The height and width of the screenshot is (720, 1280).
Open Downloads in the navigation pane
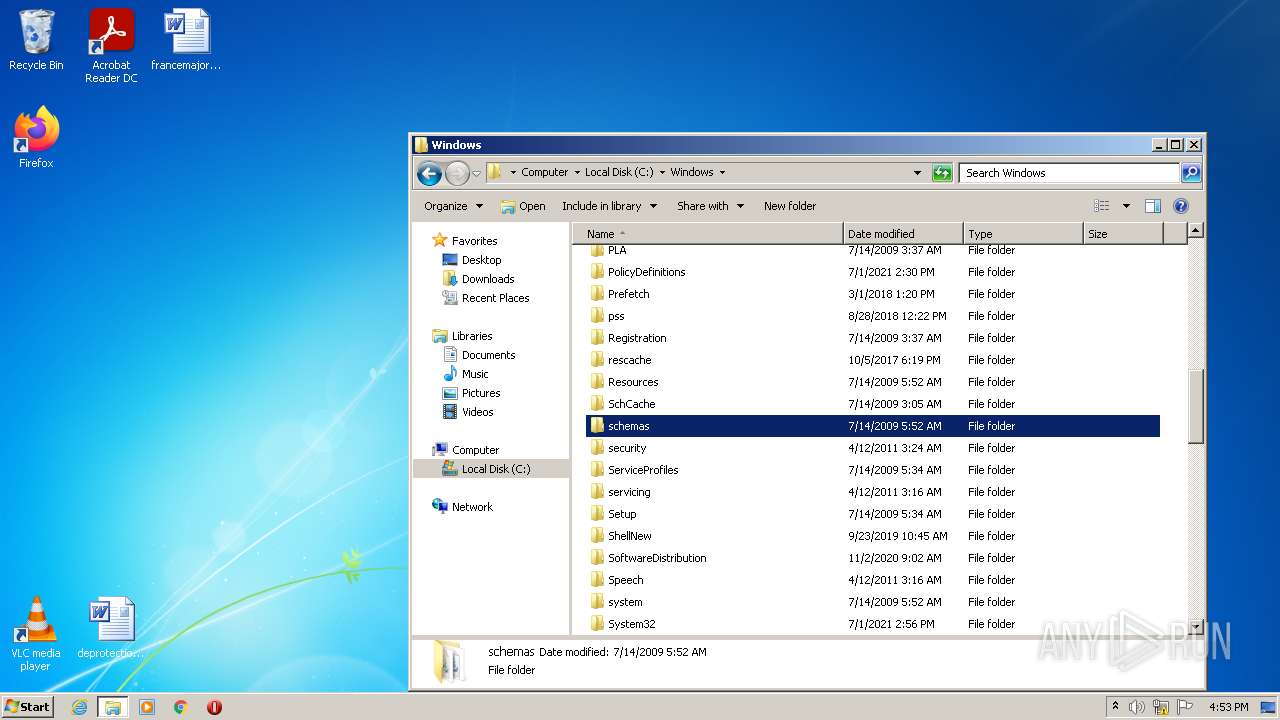(x=488, y=279)
